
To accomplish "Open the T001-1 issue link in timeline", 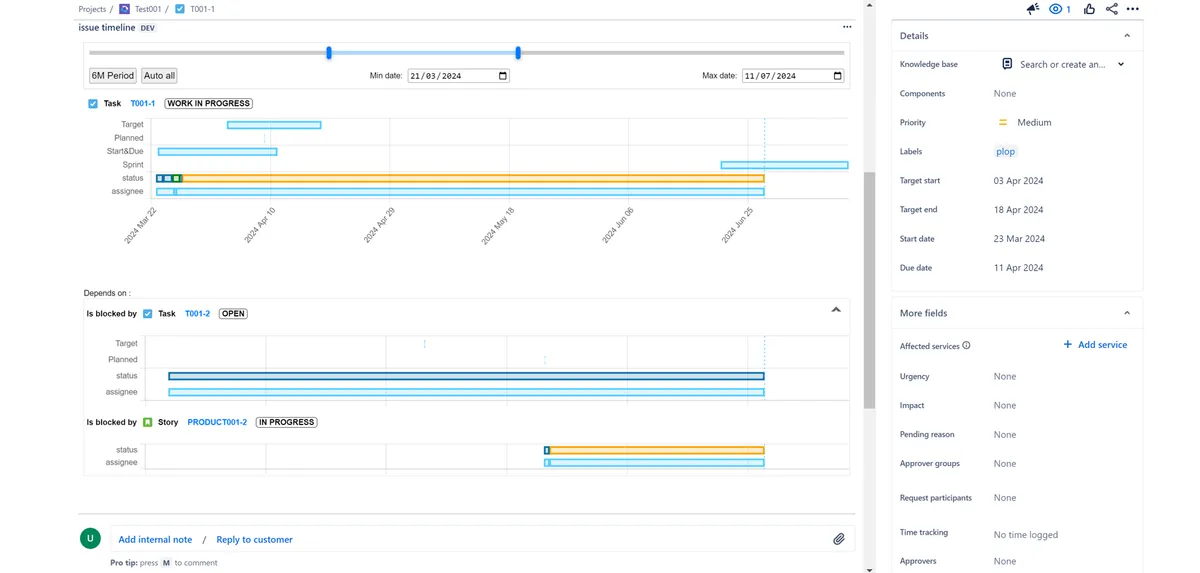I will [143, 103].
